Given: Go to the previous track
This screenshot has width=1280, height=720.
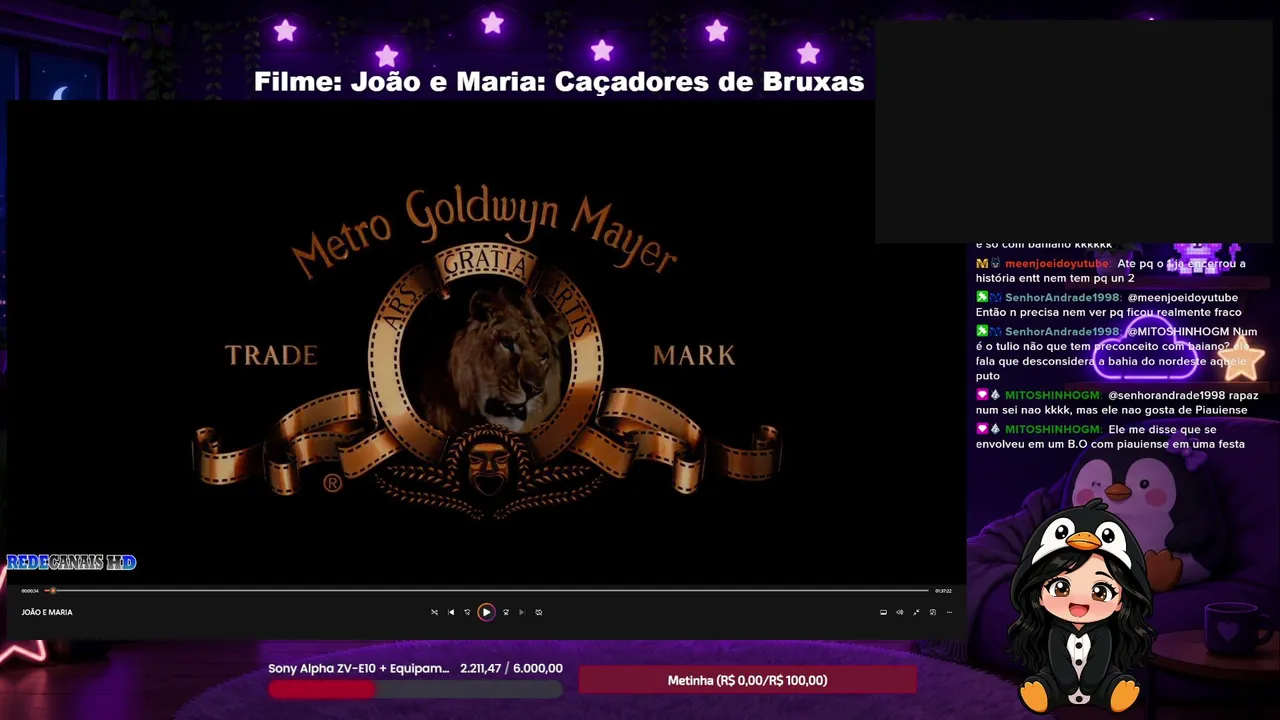Looking at the screenshot, I should point(451,612).
